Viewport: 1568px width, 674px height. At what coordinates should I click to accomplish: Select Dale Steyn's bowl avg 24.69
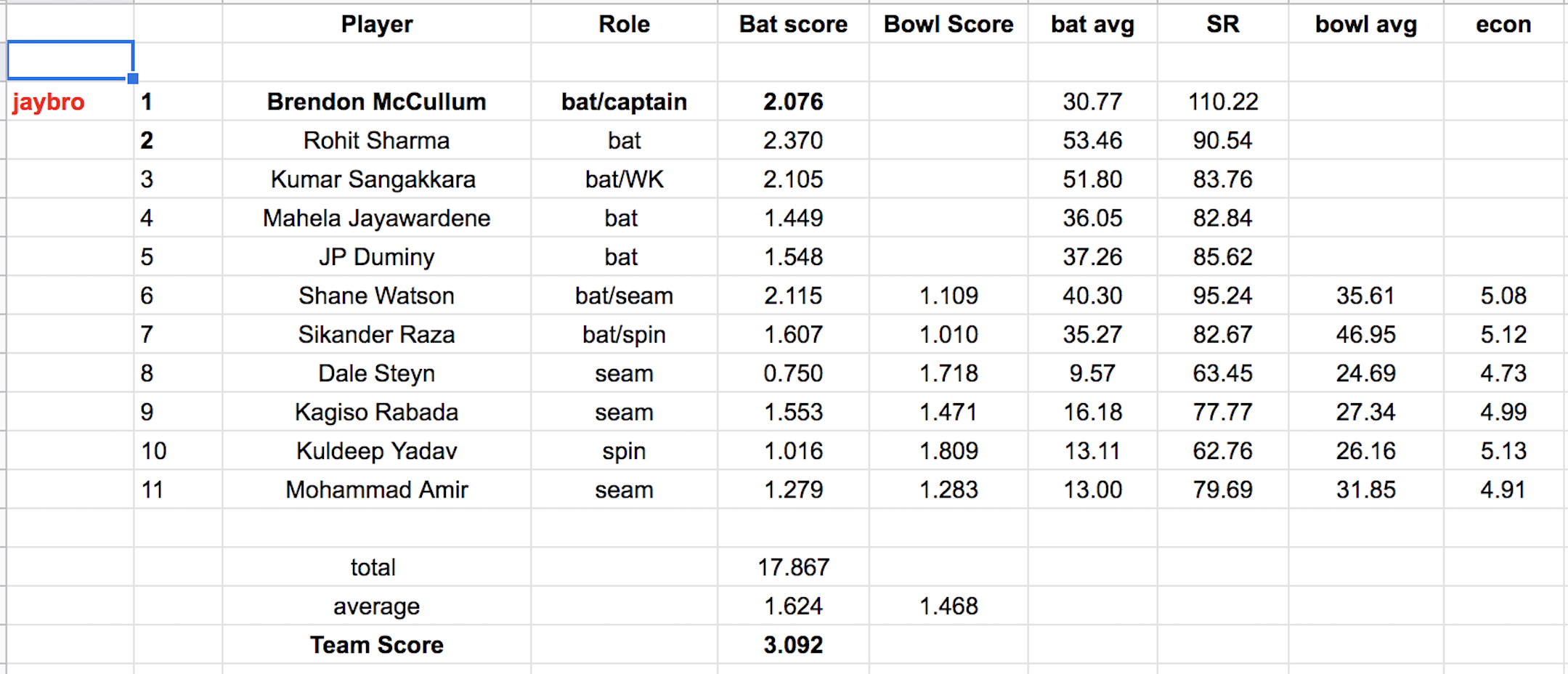pyautogui.click(x=1365, y=373)
